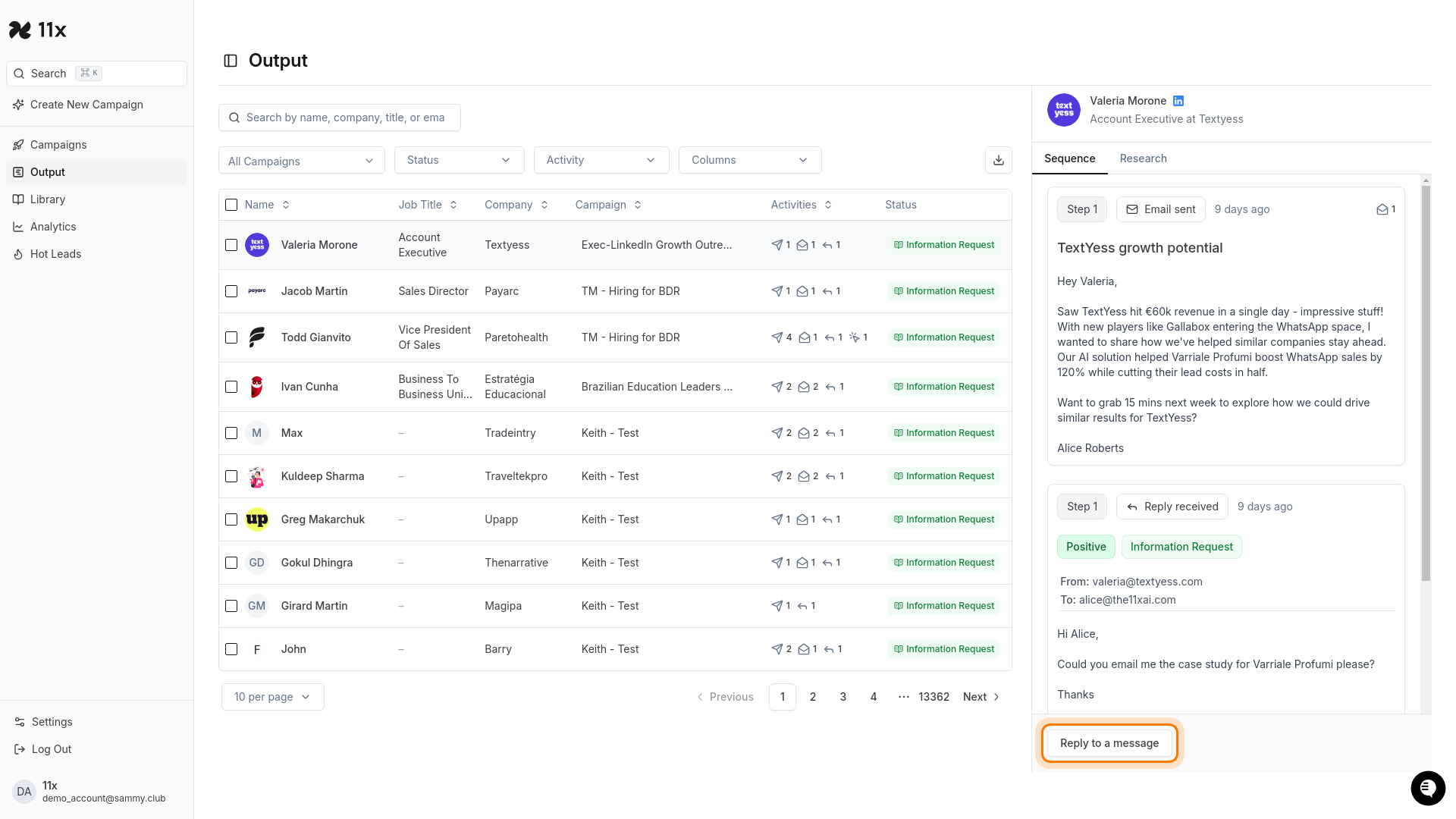Open Campaigns in the sidebar
This screenshot has width=1456, height=819.
point(96,145)
